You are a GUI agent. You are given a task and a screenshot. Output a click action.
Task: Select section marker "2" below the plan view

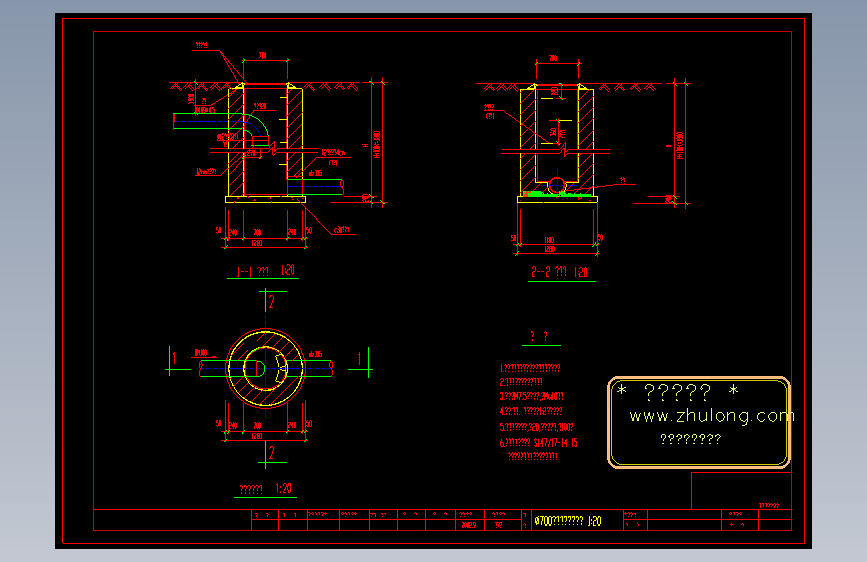[x=271, y=453]
